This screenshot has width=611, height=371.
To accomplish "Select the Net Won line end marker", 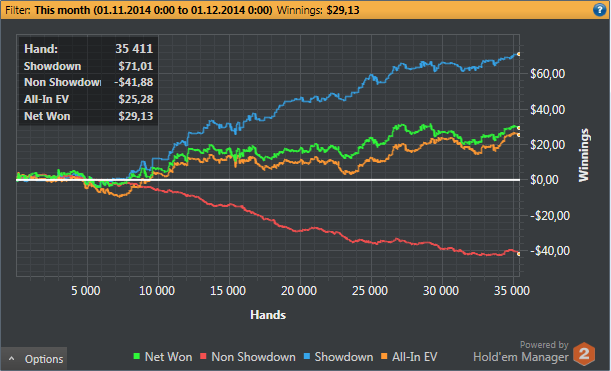I will pos(519,128).
